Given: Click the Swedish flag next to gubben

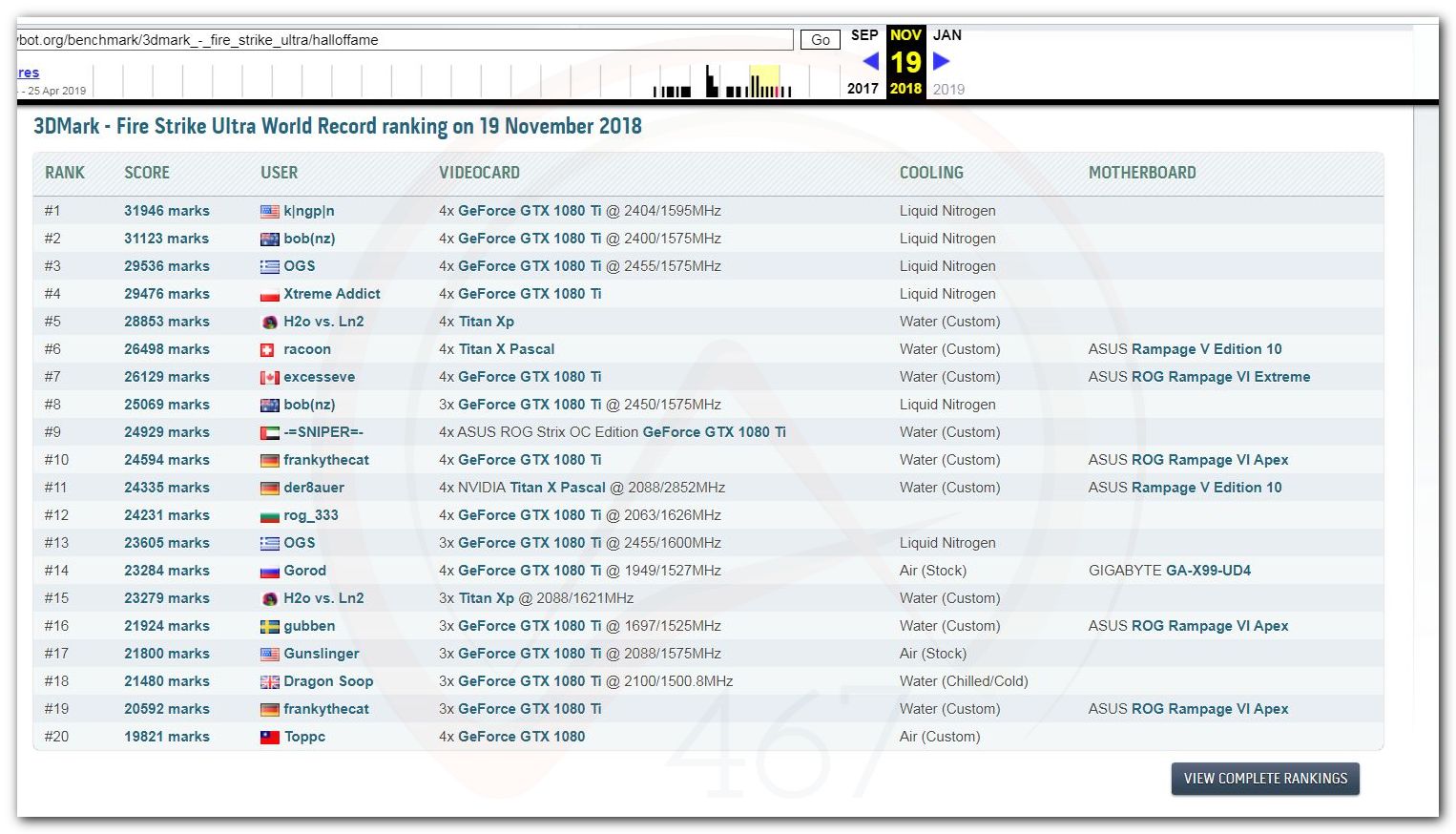Looking at the screenshot, I should click(270, 627).
